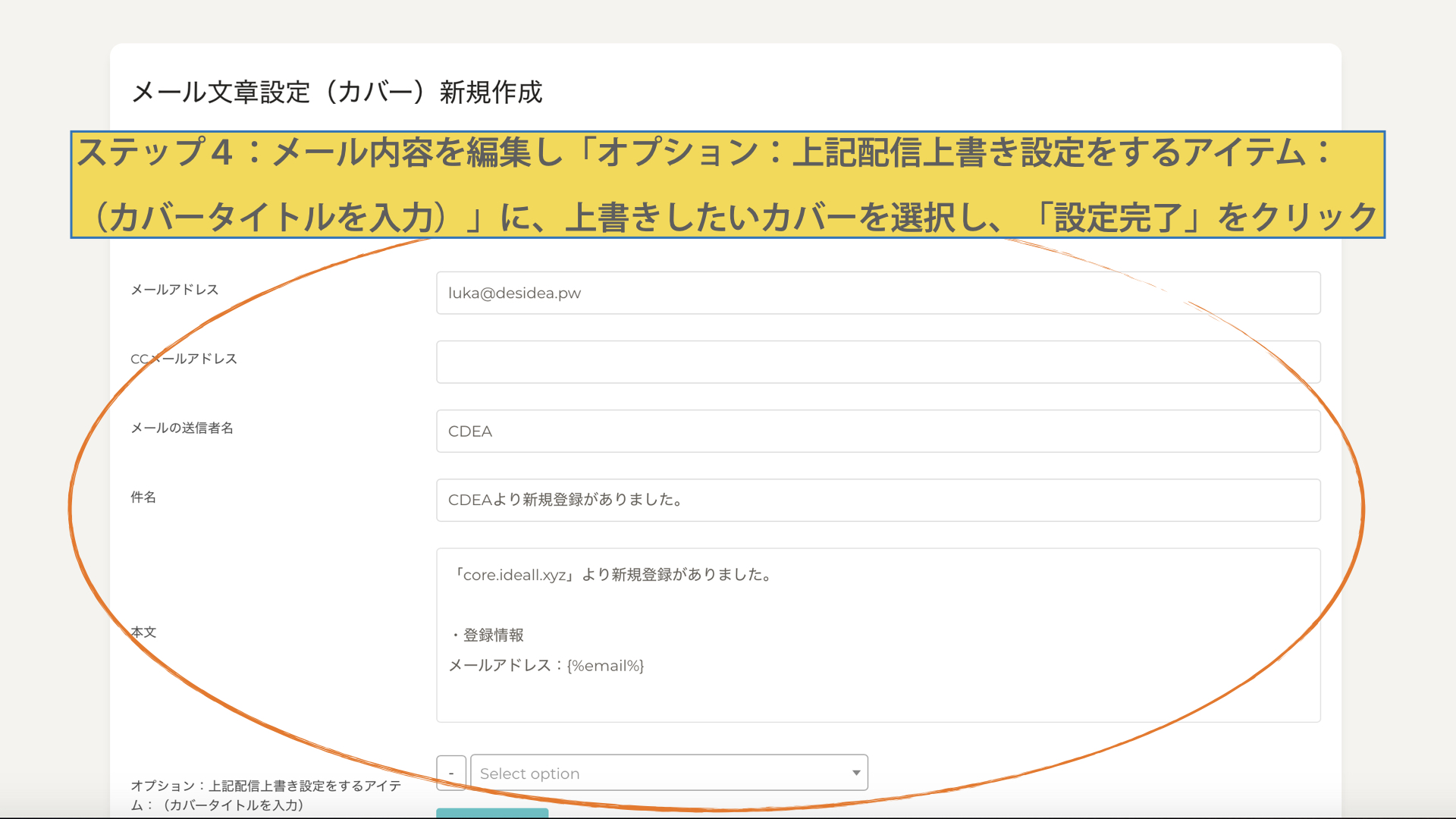Click the CCメールアドレス label
The image size is (1456, 819).
click(x=184, y=359)
